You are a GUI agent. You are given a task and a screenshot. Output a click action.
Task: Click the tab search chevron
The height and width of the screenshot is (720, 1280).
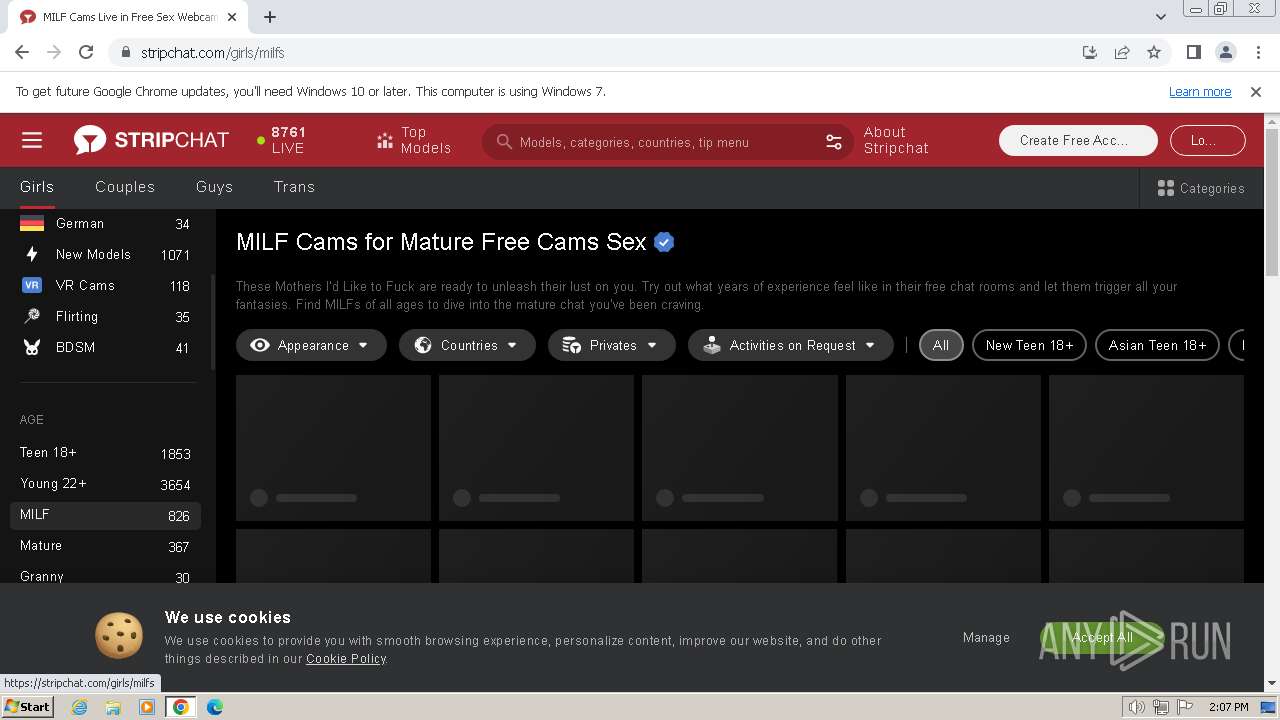click(x=1160, y=17)
